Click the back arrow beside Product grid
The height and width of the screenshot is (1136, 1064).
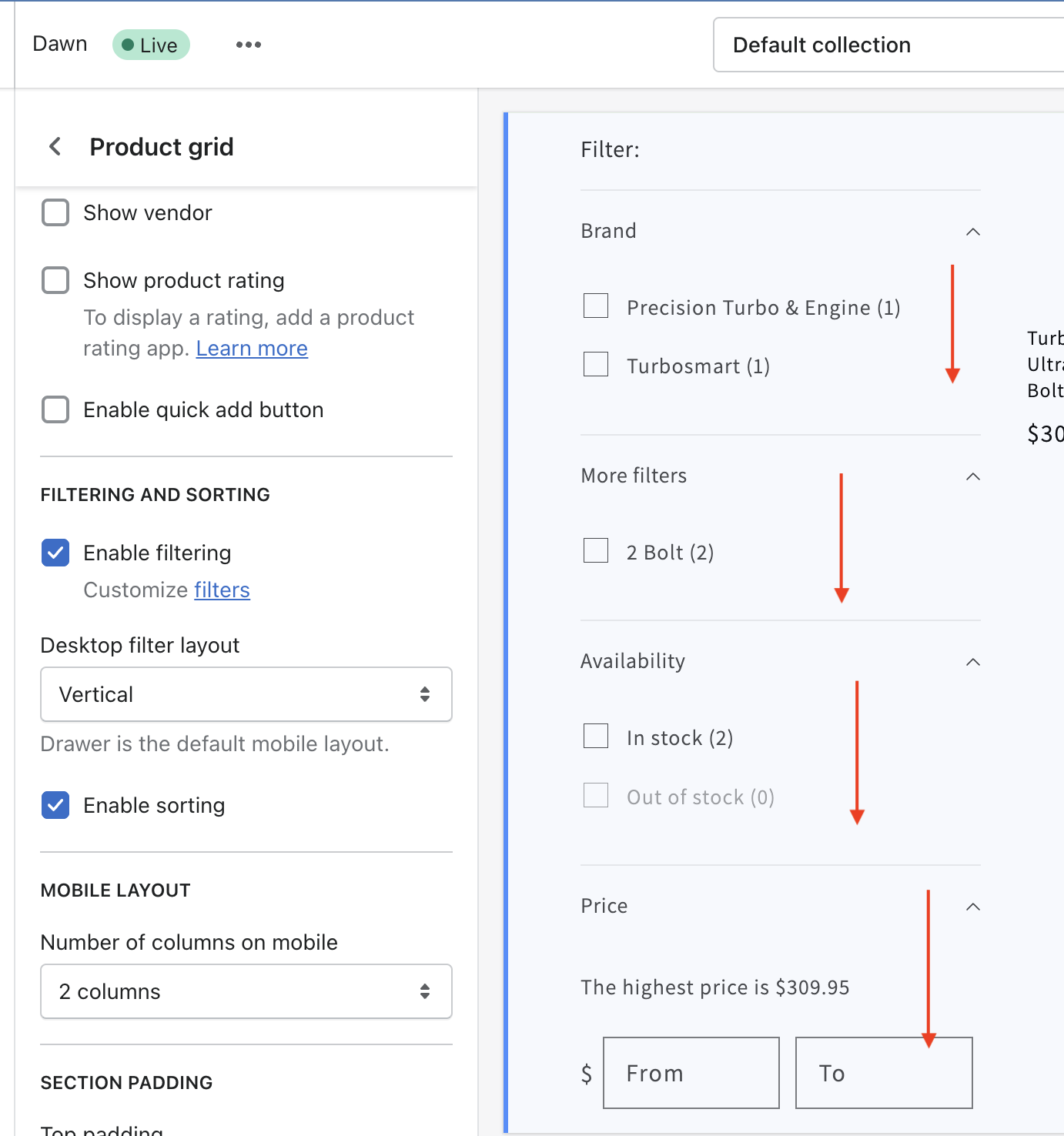pos(55,146)
